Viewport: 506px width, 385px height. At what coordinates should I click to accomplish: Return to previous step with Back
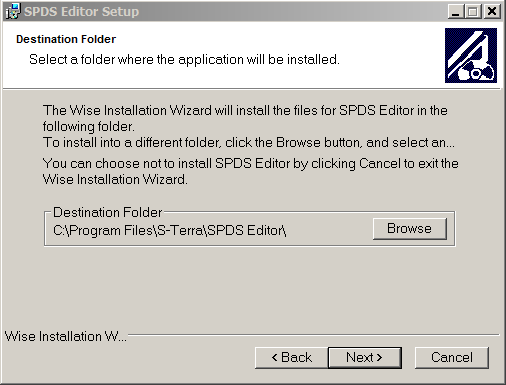click(x=292, y=358)
